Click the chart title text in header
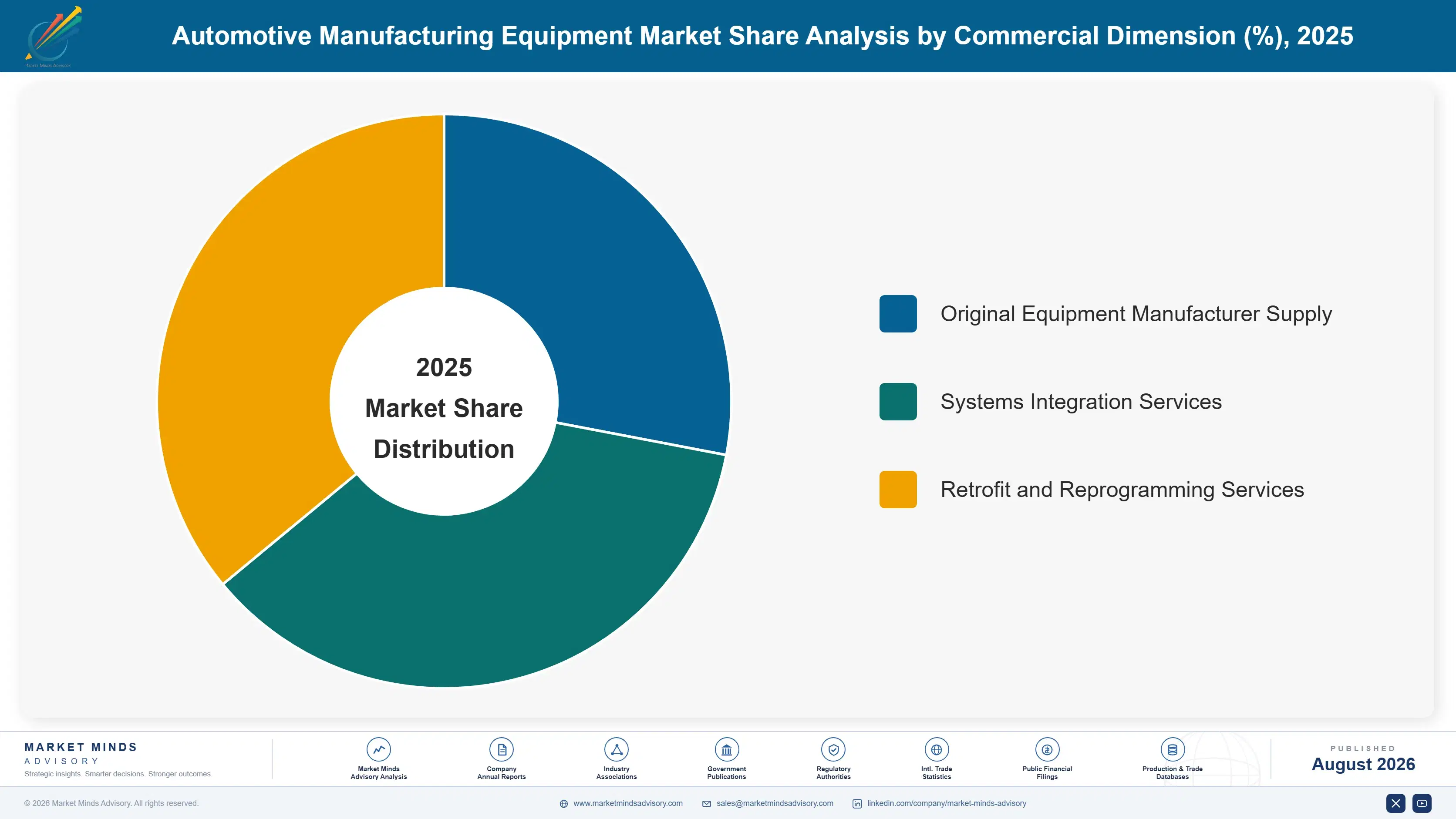The image size is (1456, 819). click(762, 36)
